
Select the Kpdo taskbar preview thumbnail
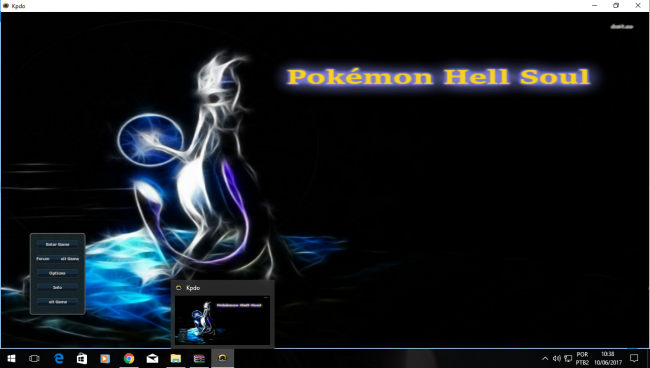223,320
